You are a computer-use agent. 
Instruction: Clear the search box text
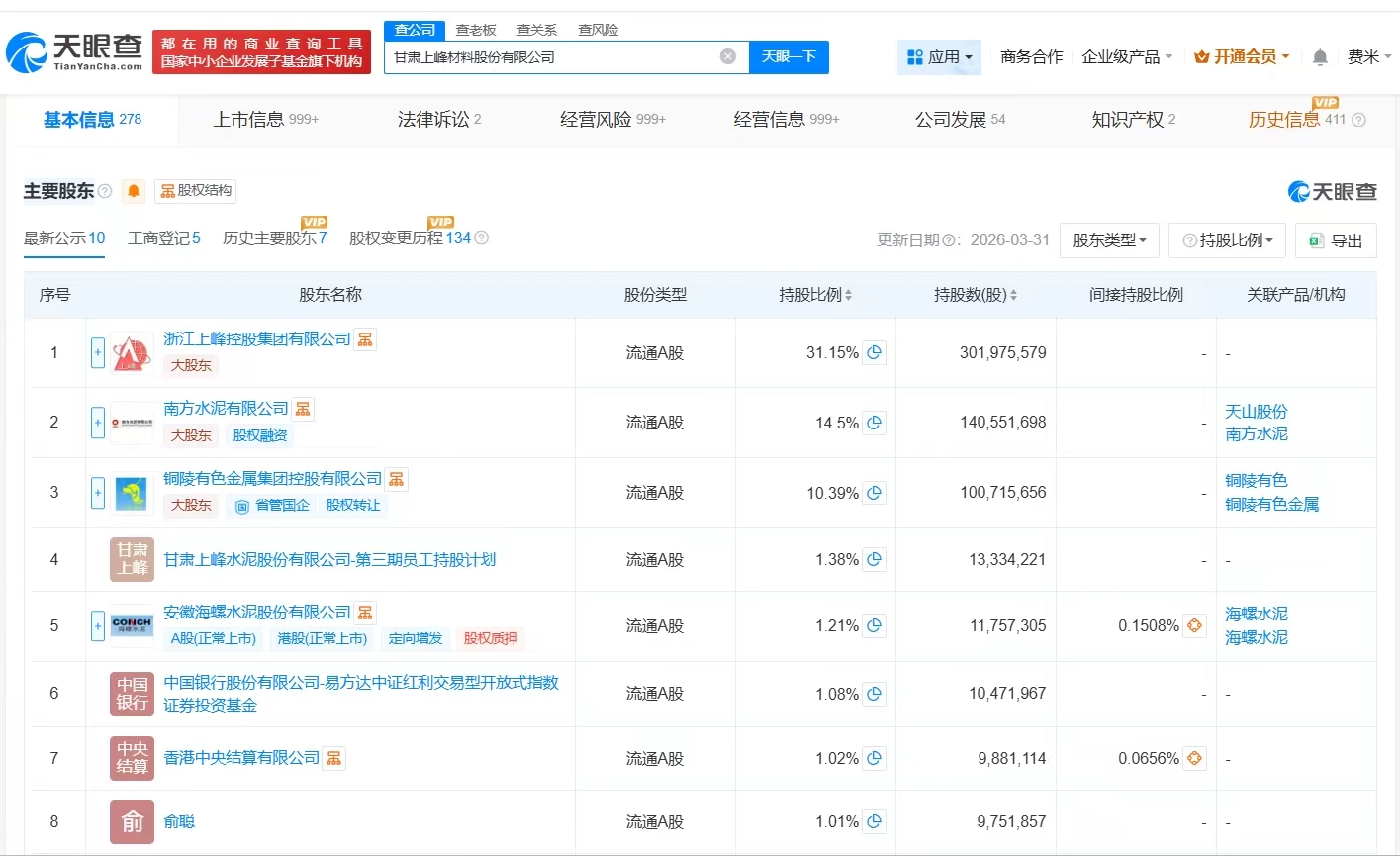pyautogui.click(x=728, y=56)
